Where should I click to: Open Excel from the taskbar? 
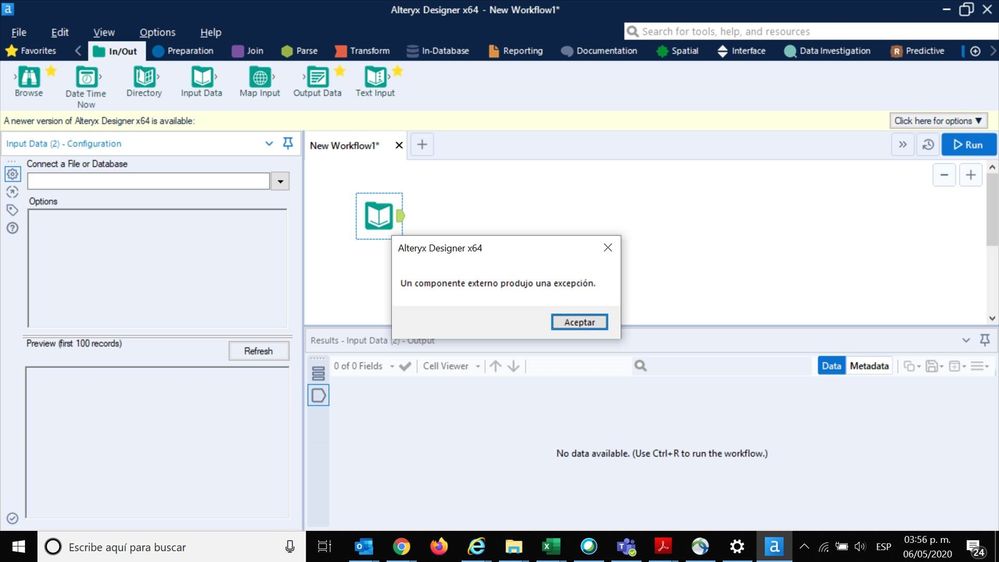(550, 547)
